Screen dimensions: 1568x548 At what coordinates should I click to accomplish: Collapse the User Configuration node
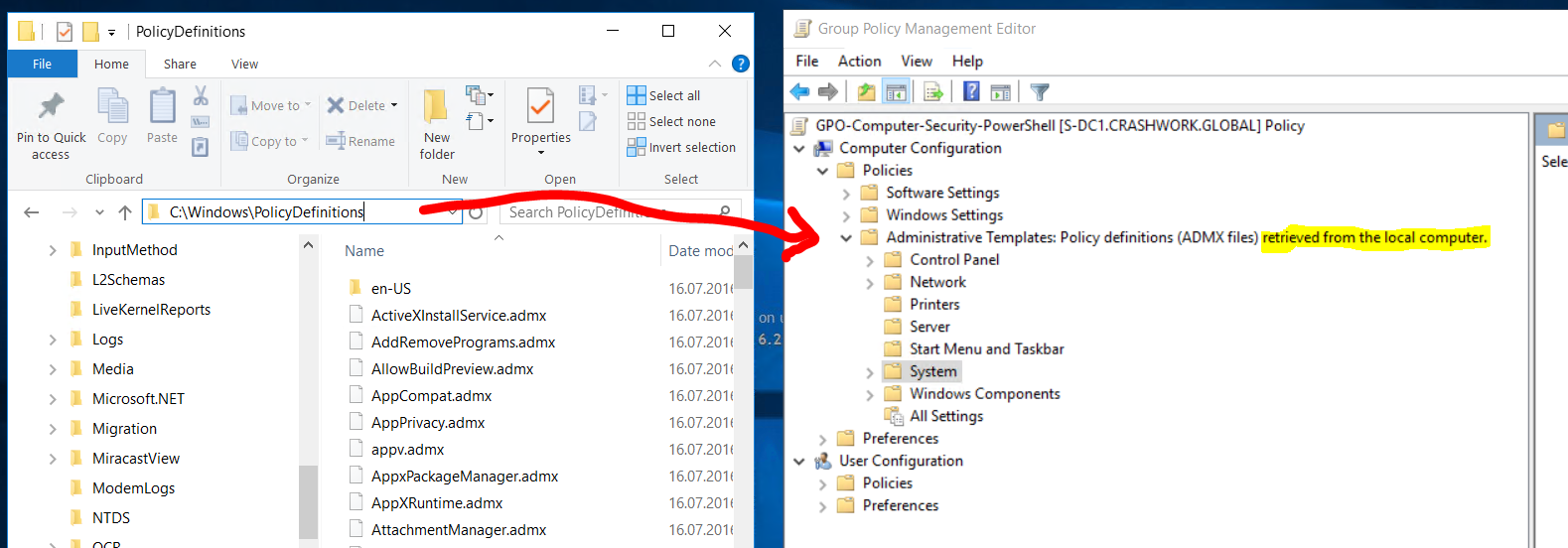799,461
